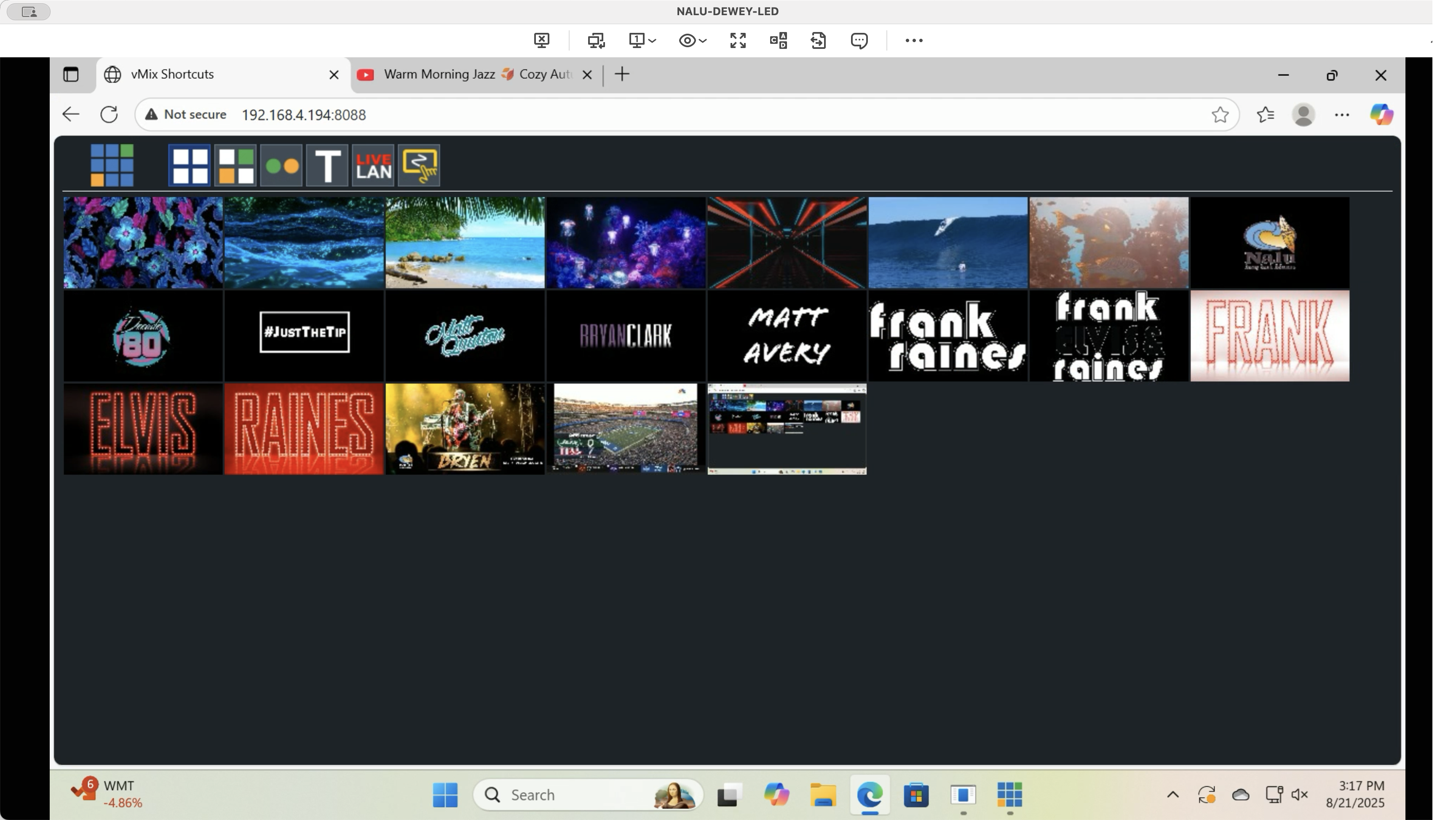Select the football stadium thumbnail
Screen dimensions: 1456x820
[626, 429]
